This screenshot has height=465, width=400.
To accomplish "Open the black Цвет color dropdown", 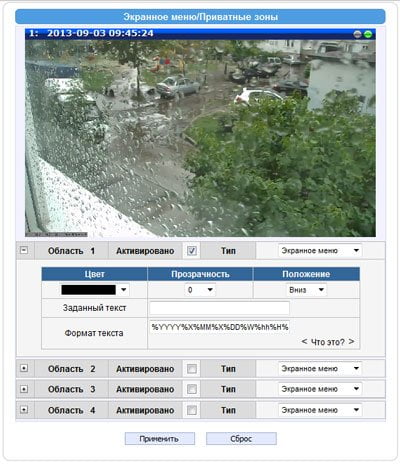I will [x=94, y=290].
